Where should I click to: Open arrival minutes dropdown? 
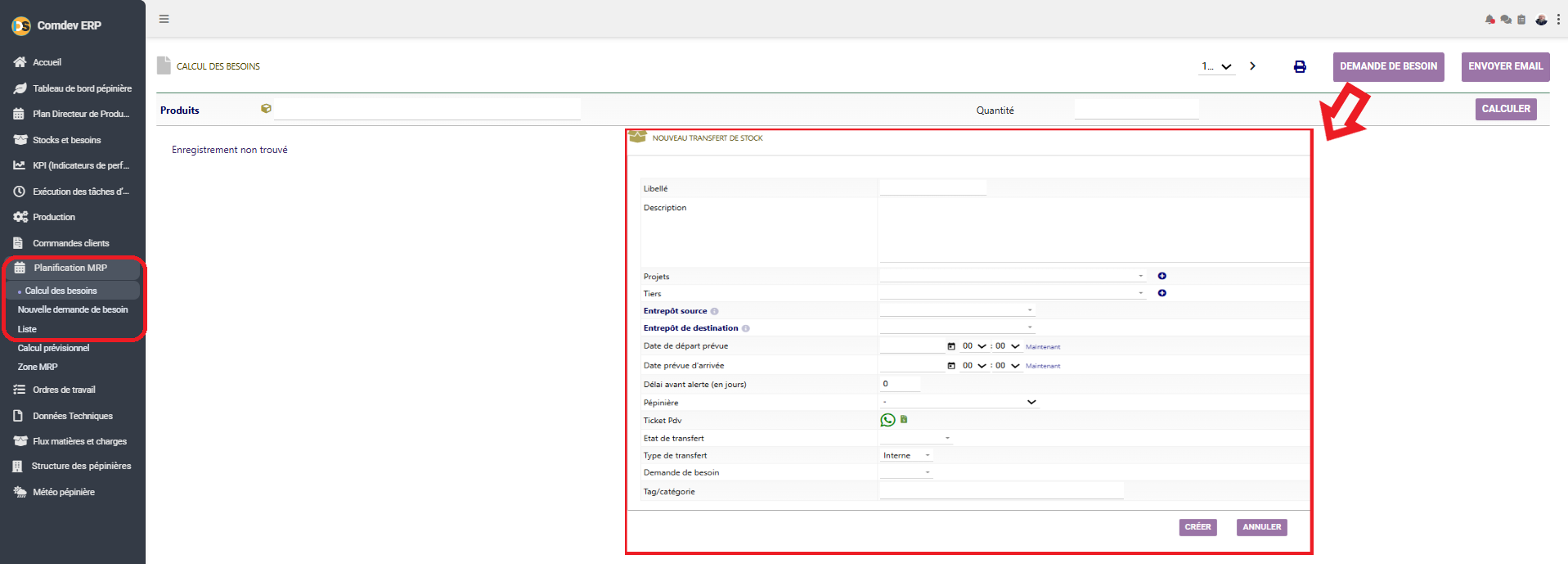click(1008, 366)
